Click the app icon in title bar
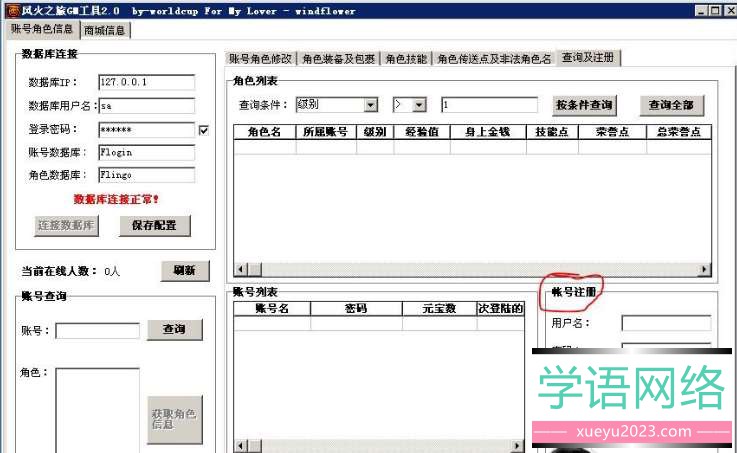Screen dimensions: 737x453 coord(11,10)
